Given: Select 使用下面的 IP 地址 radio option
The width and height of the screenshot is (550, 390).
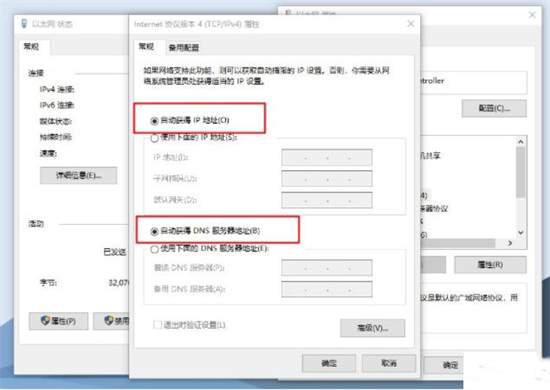Looking at the screenshot, I should click(x=154, y=138).
